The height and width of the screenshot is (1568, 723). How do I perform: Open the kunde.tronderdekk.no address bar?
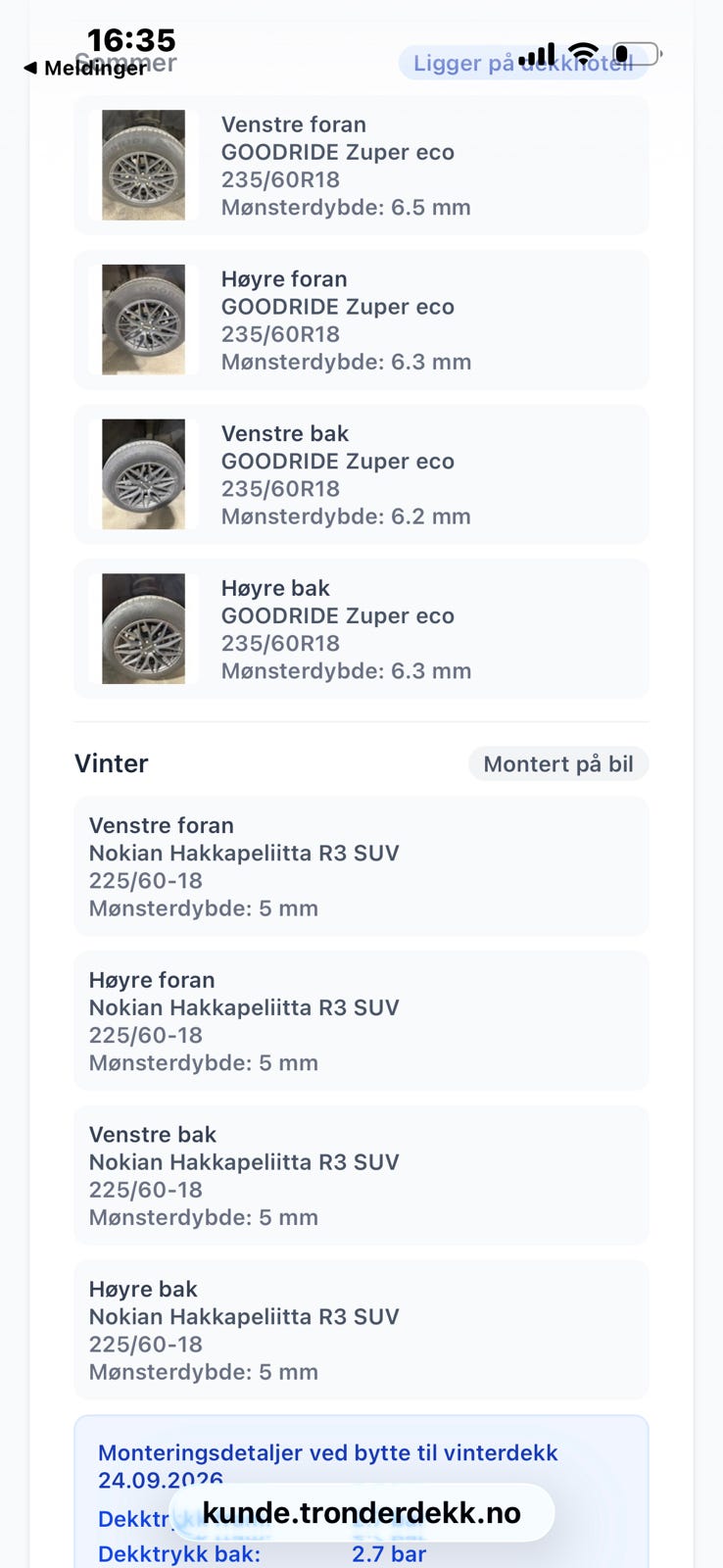coord(361,1513)
